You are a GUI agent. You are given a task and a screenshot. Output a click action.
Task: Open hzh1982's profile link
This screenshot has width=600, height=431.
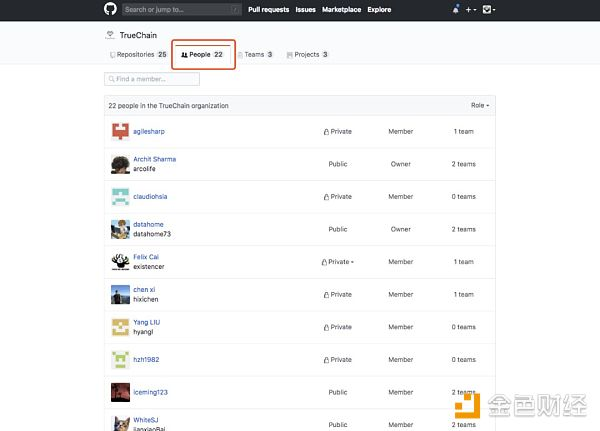pos(146,359)
